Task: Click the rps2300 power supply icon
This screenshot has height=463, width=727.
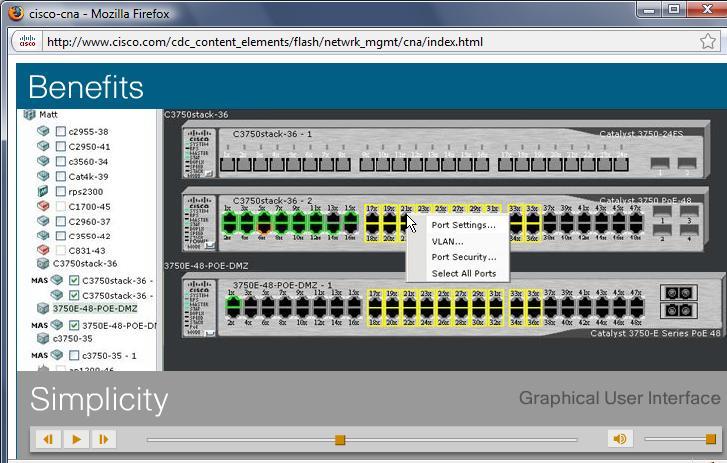Action: 43,191
